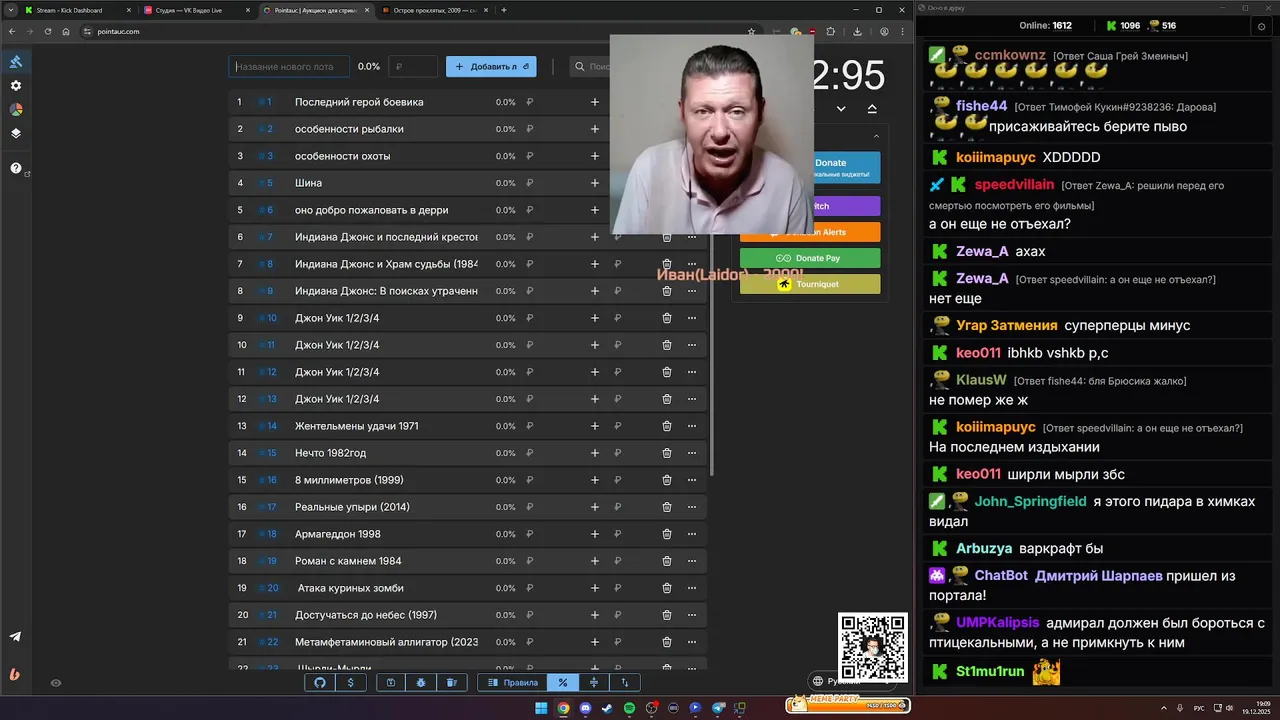Image resolution: width=1280 pixels, height=720 pixels.
Task: Delete the Реальные упыри (2014) lot
Action: [x=667, y=507]
